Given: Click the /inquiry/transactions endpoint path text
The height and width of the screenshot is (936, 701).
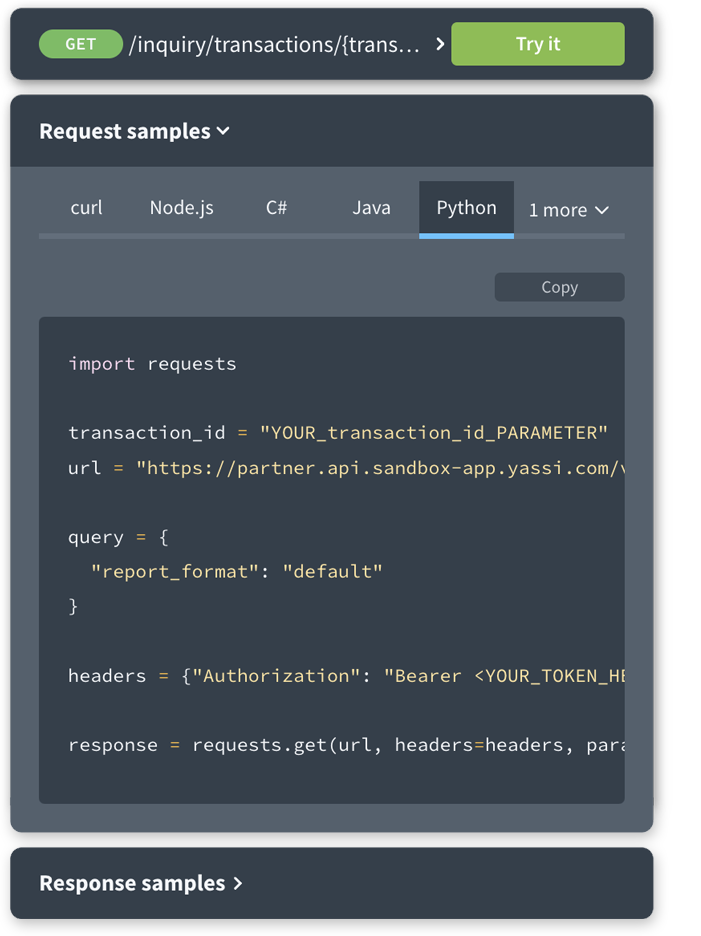Looking at the screenshot, I should point(275,44).
